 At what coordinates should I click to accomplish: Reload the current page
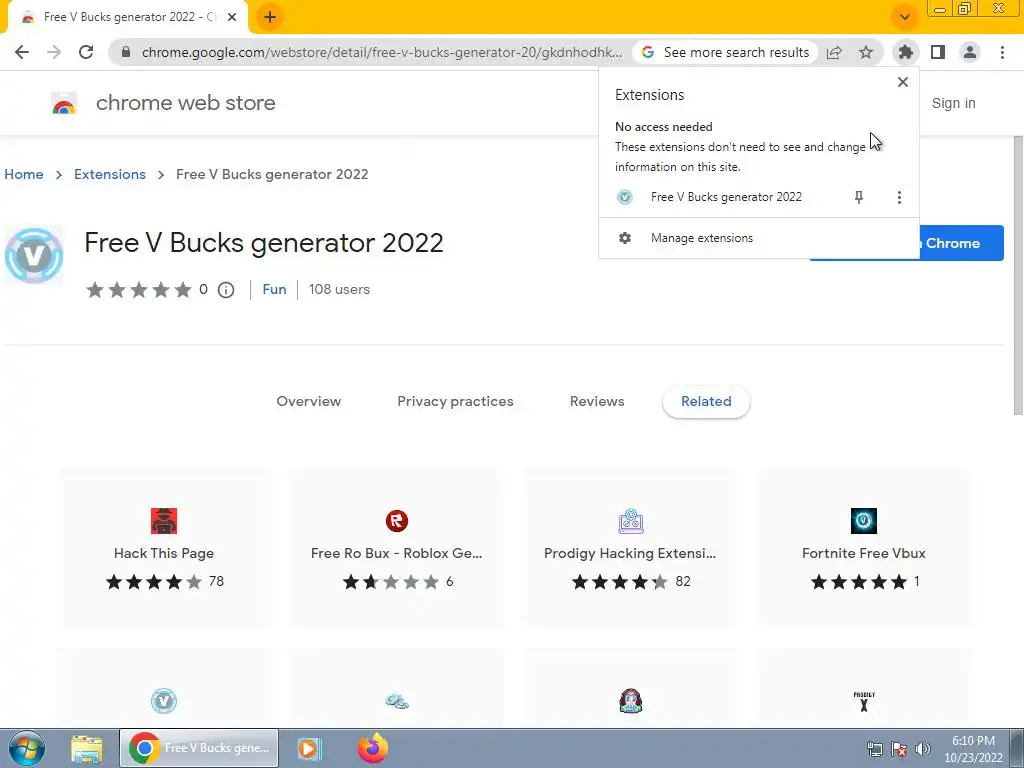pyautogui.click(x=86, y=52)
